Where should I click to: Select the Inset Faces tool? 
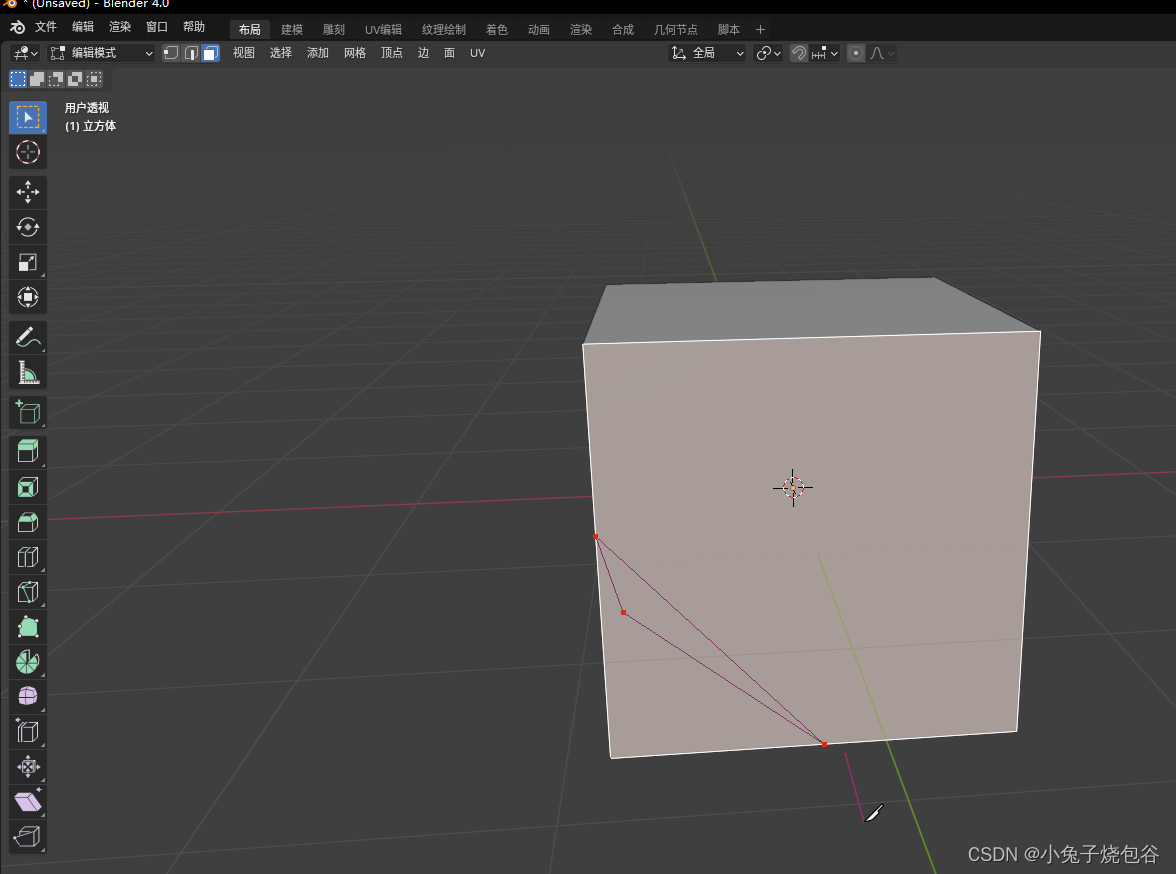[x=28, y=488]
